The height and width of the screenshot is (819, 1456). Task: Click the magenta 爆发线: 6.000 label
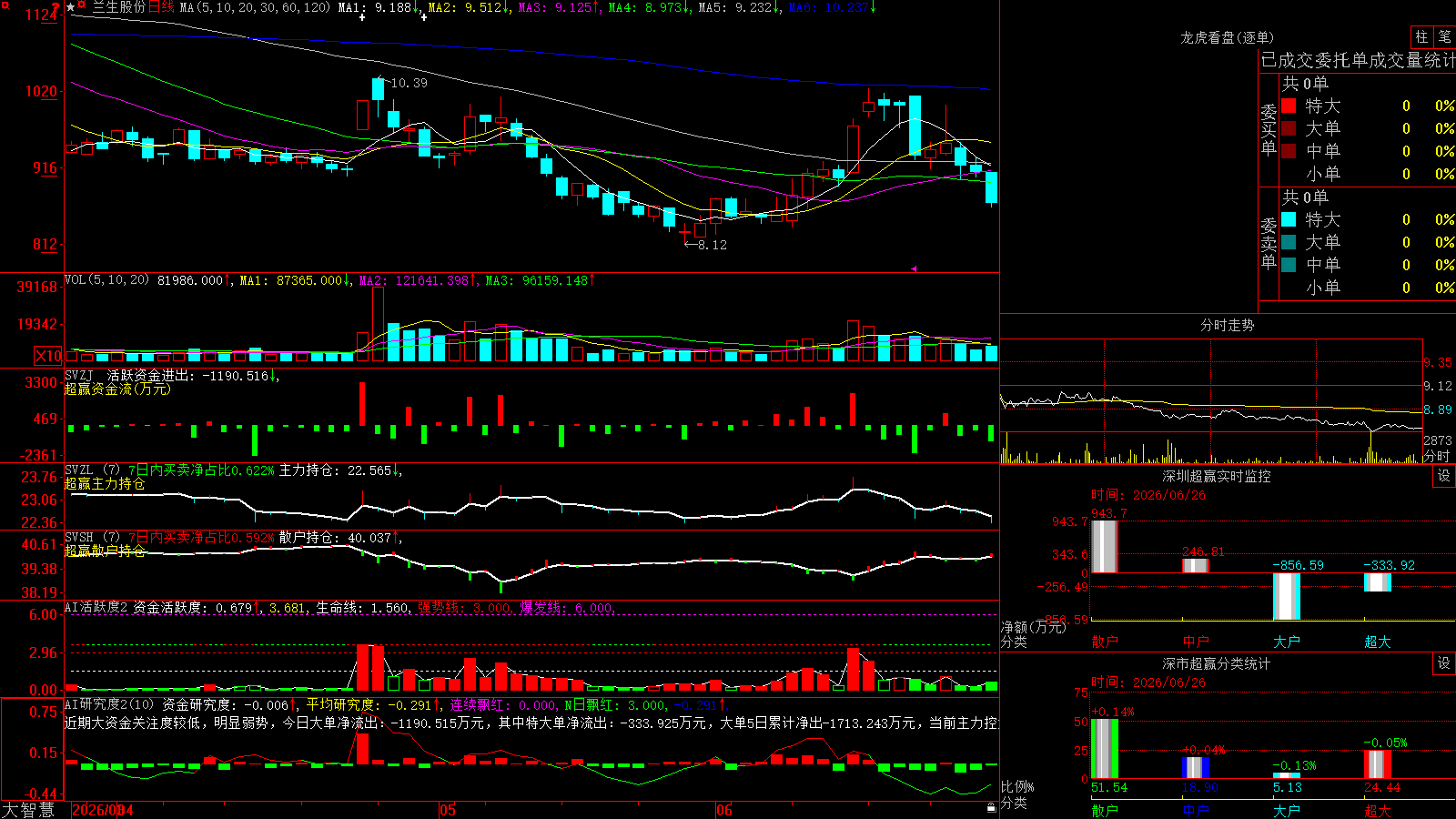point(566,607)
